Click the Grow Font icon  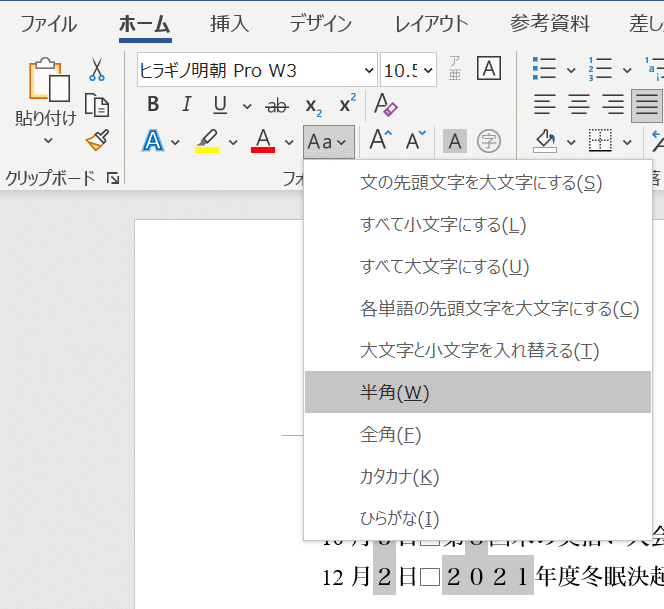tap(380, 140)
